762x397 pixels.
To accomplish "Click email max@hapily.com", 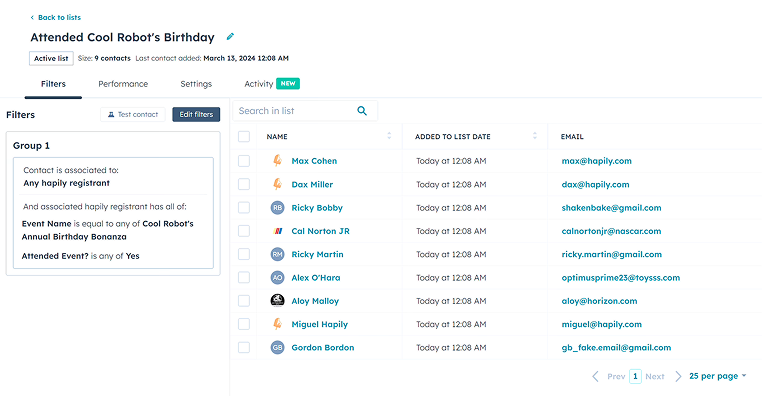I will pos(596,161).
